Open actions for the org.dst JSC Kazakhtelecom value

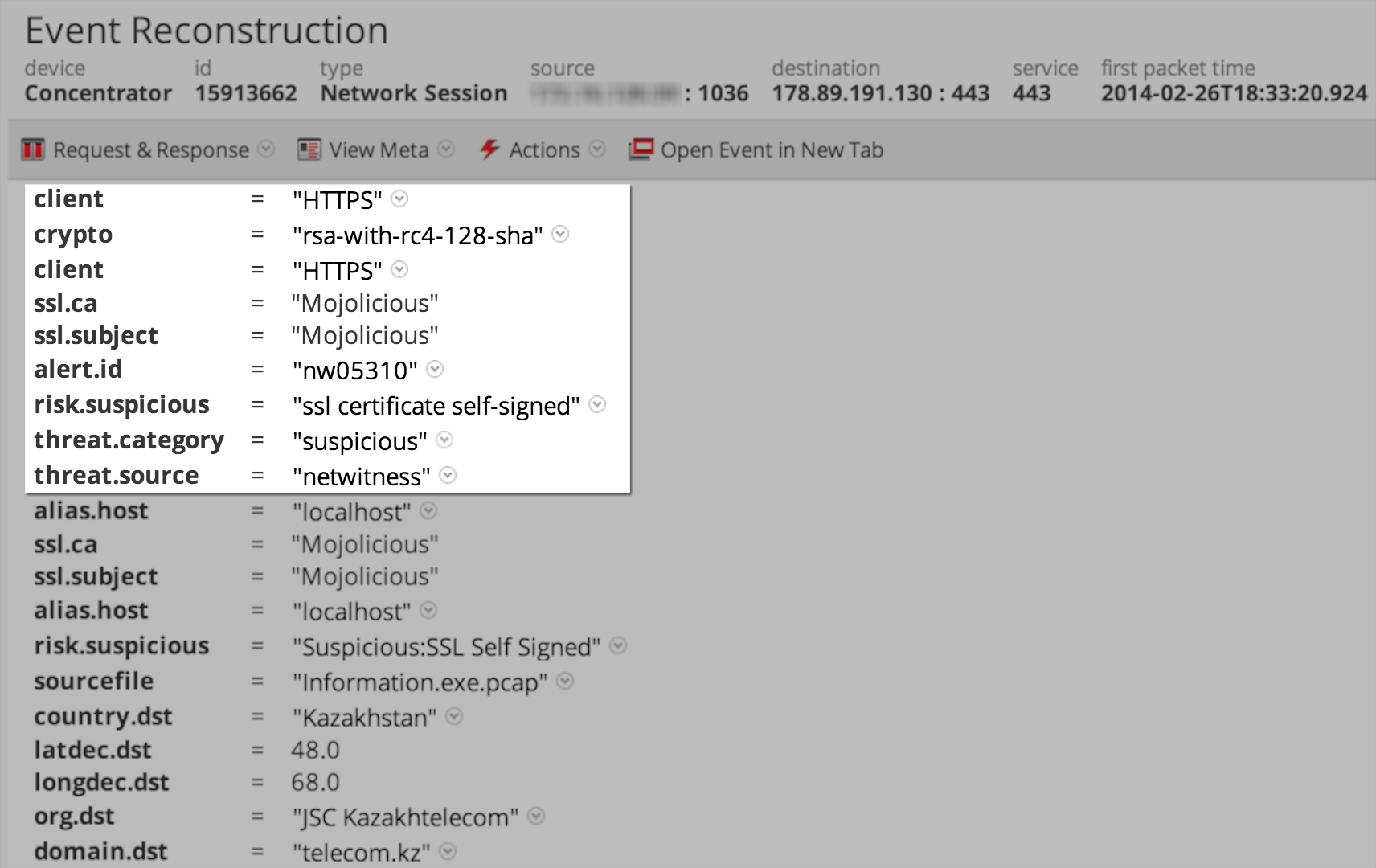pyautogui.click(x=534, y=817)
